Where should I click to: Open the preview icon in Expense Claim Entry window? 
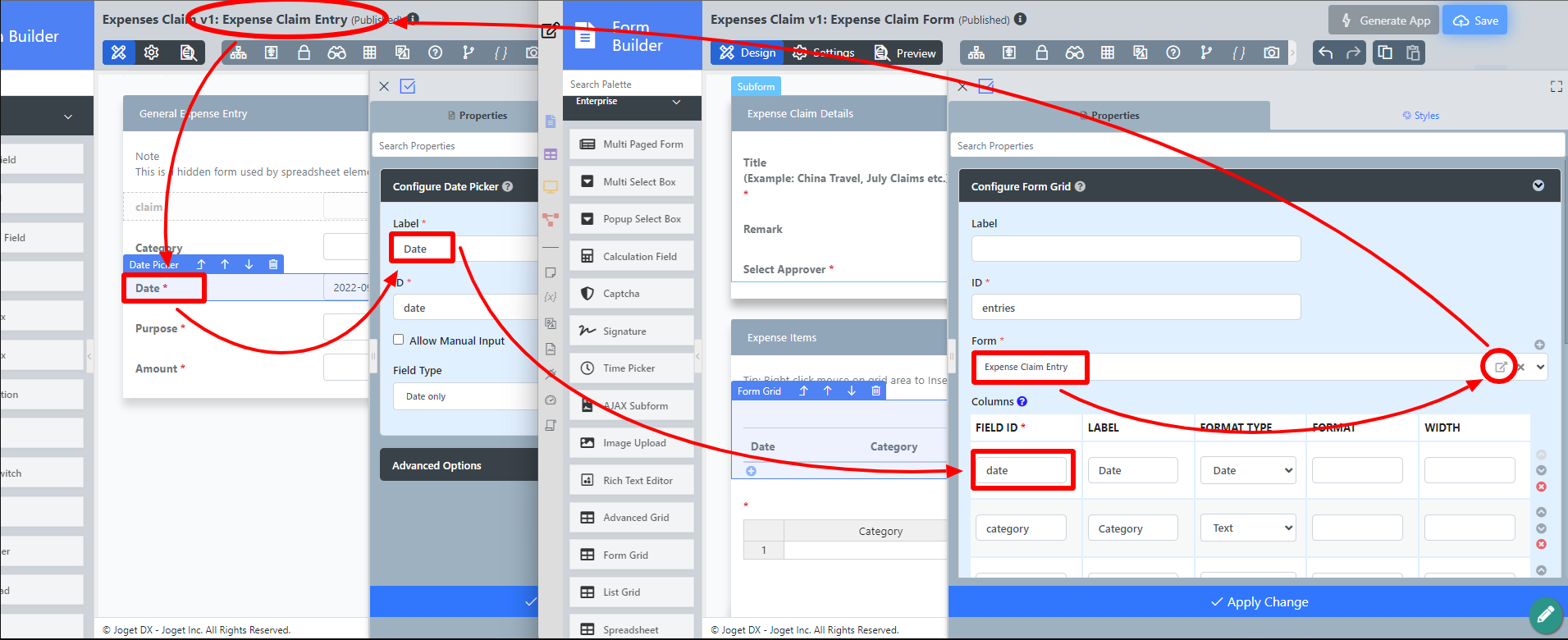coord(188,53)
